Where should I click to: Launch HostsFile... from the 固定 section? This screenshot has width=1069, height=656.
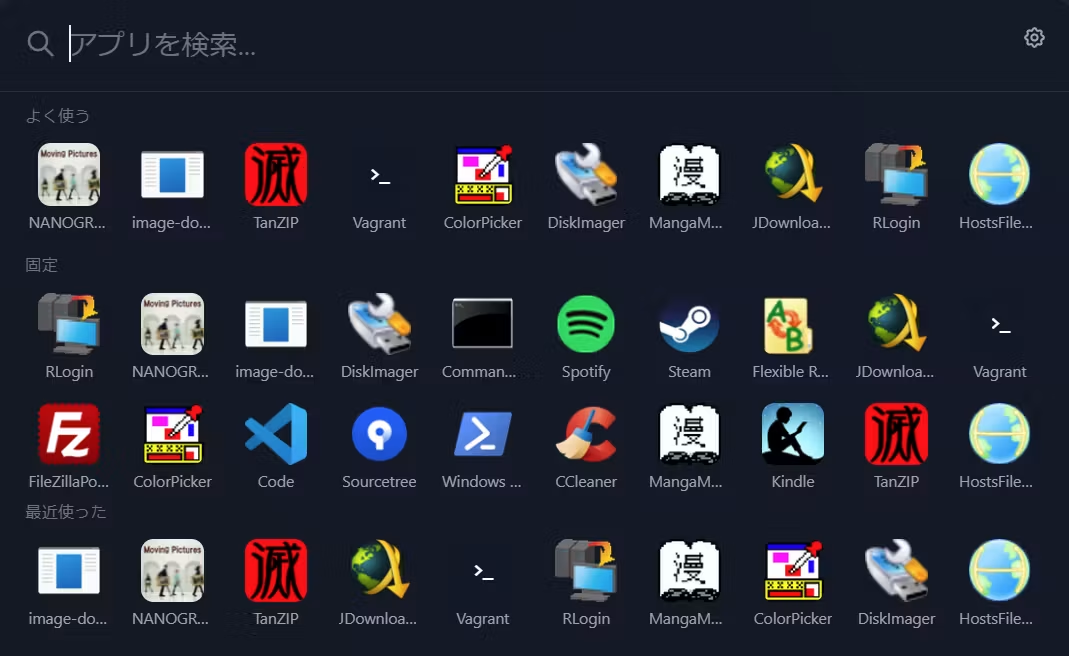pos(999,446)
